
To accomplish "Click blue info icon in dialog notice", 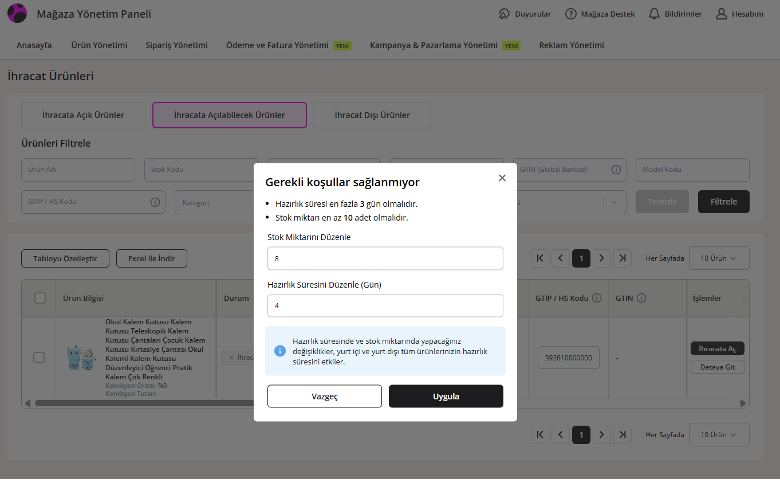I will click(280, 351).
